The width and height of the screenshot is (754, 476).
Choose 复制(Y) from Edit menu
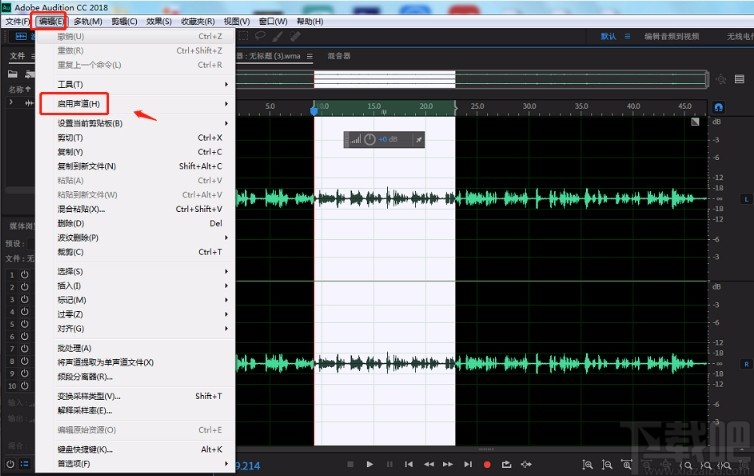pyautogui.click(x=136, y=152)
